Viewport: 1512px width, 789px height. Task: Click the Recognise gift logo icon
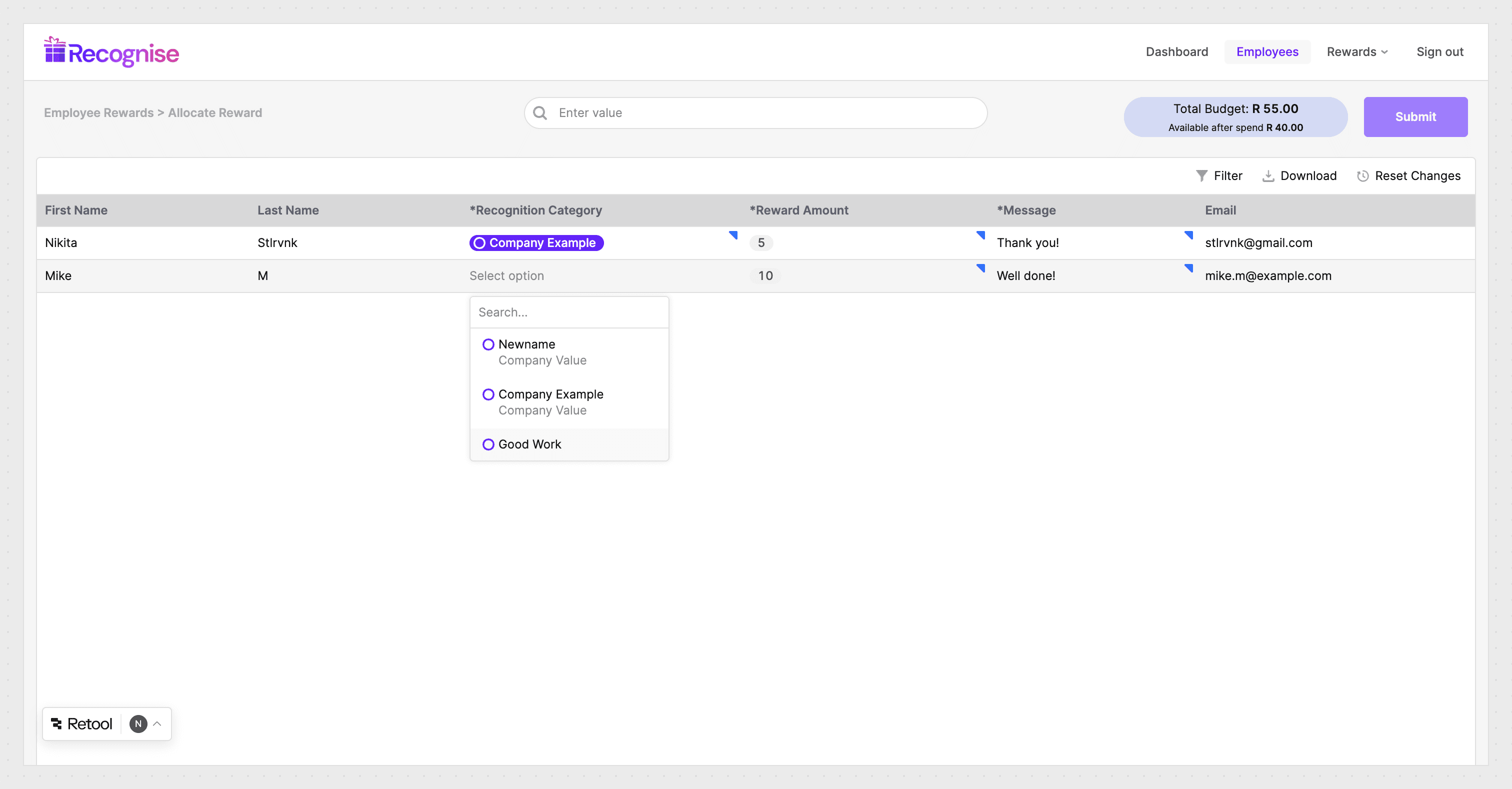[x=54, y=51]
